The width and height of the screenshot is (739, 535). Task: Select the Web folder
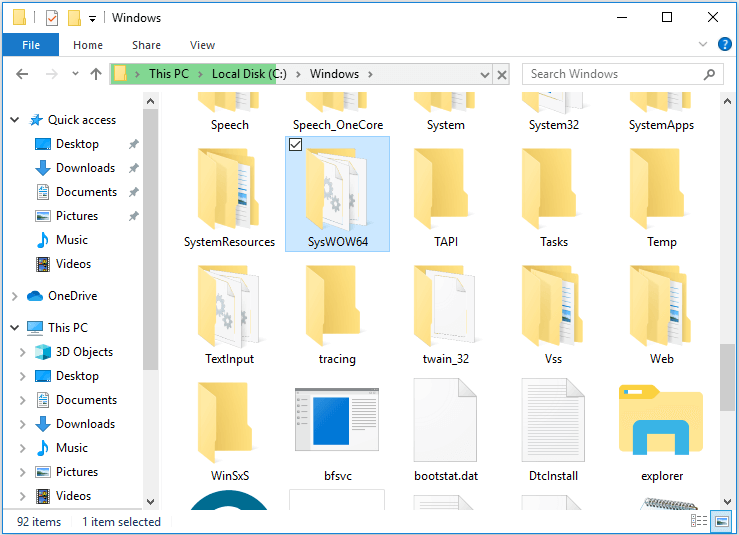pyautogui.click(x=661, y=315)
